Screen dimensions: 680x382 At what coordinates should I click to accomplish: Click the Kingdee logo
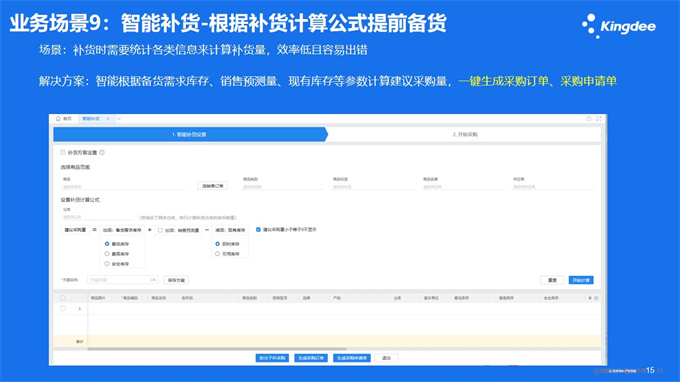pos(619,26)
